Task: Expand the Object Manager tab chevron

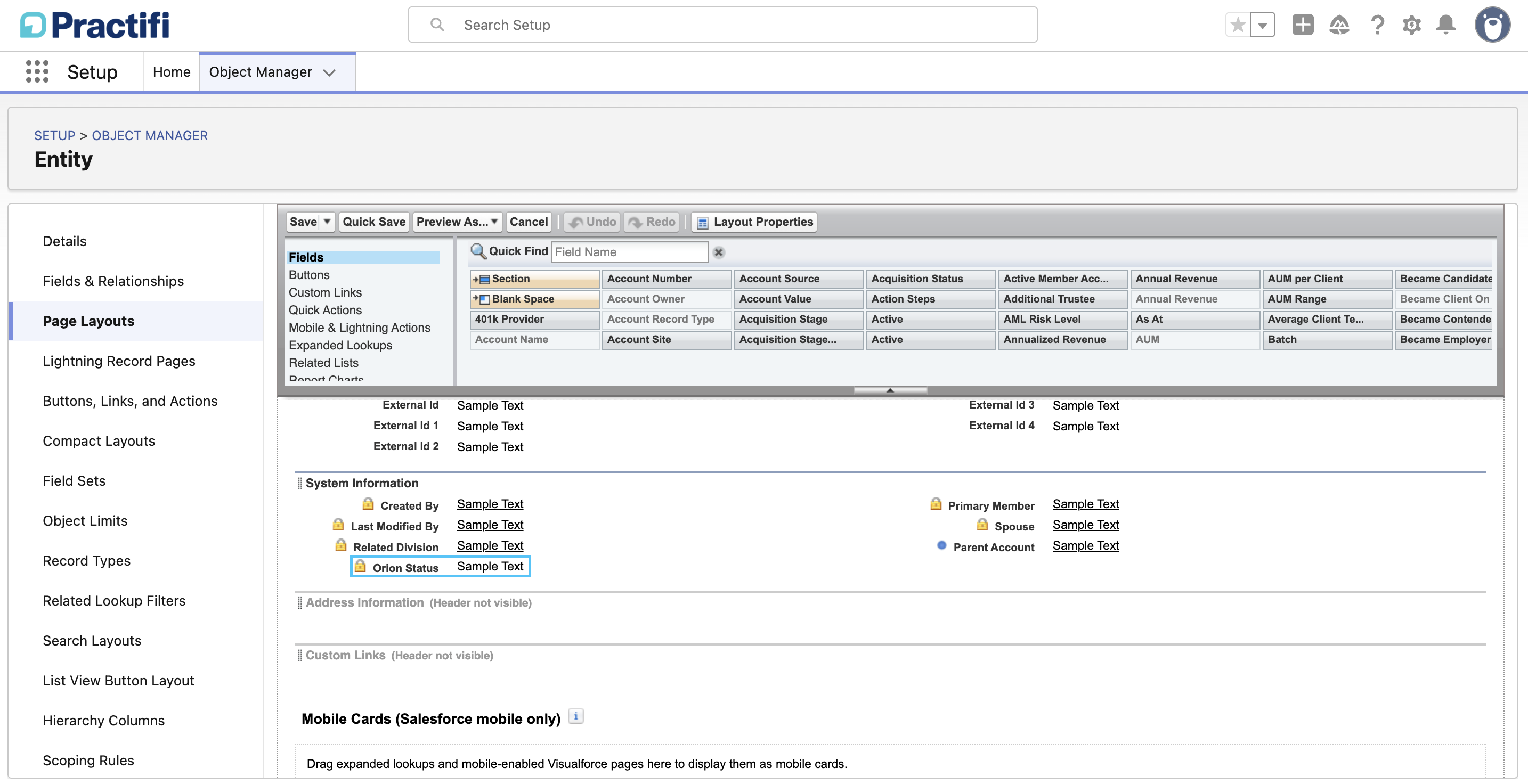Action: click(x=329, y=72)
